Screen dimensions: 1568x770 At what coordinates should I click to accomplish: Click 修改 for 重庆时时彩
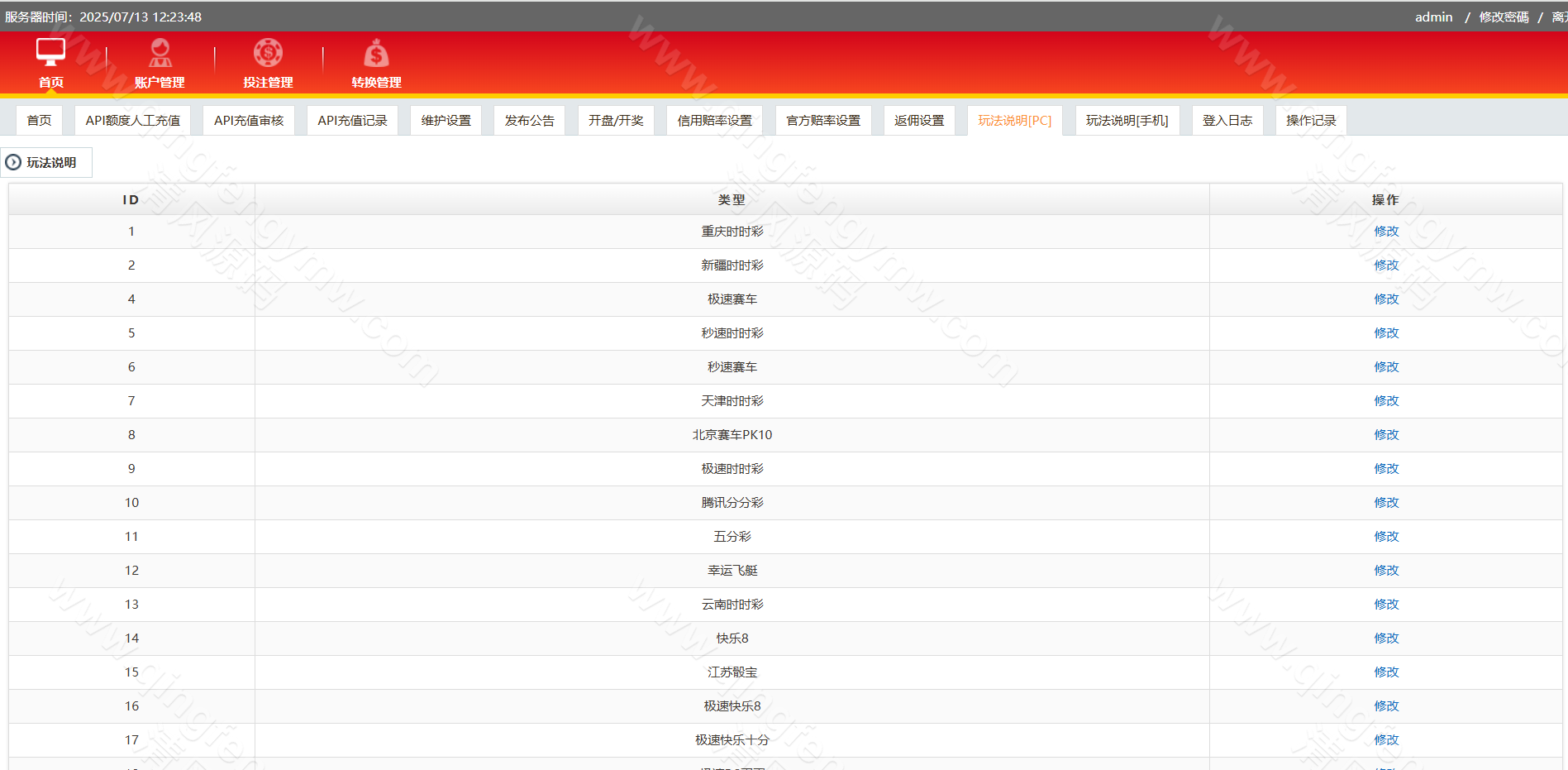point(1386,232)
